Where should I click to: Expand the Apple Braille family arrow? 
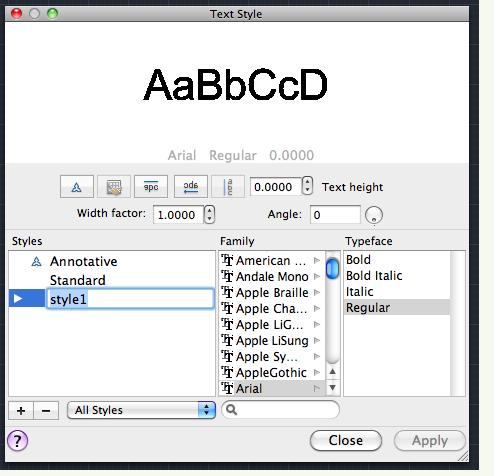point(317,292)
